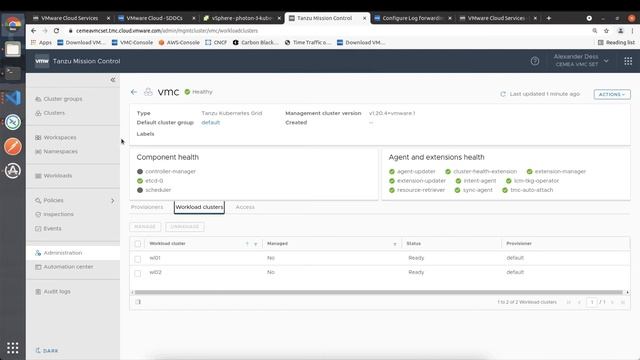The width and height of the screenshot is (640, 360).
Task: Open Automation center in sidebar
Action: 64,267
